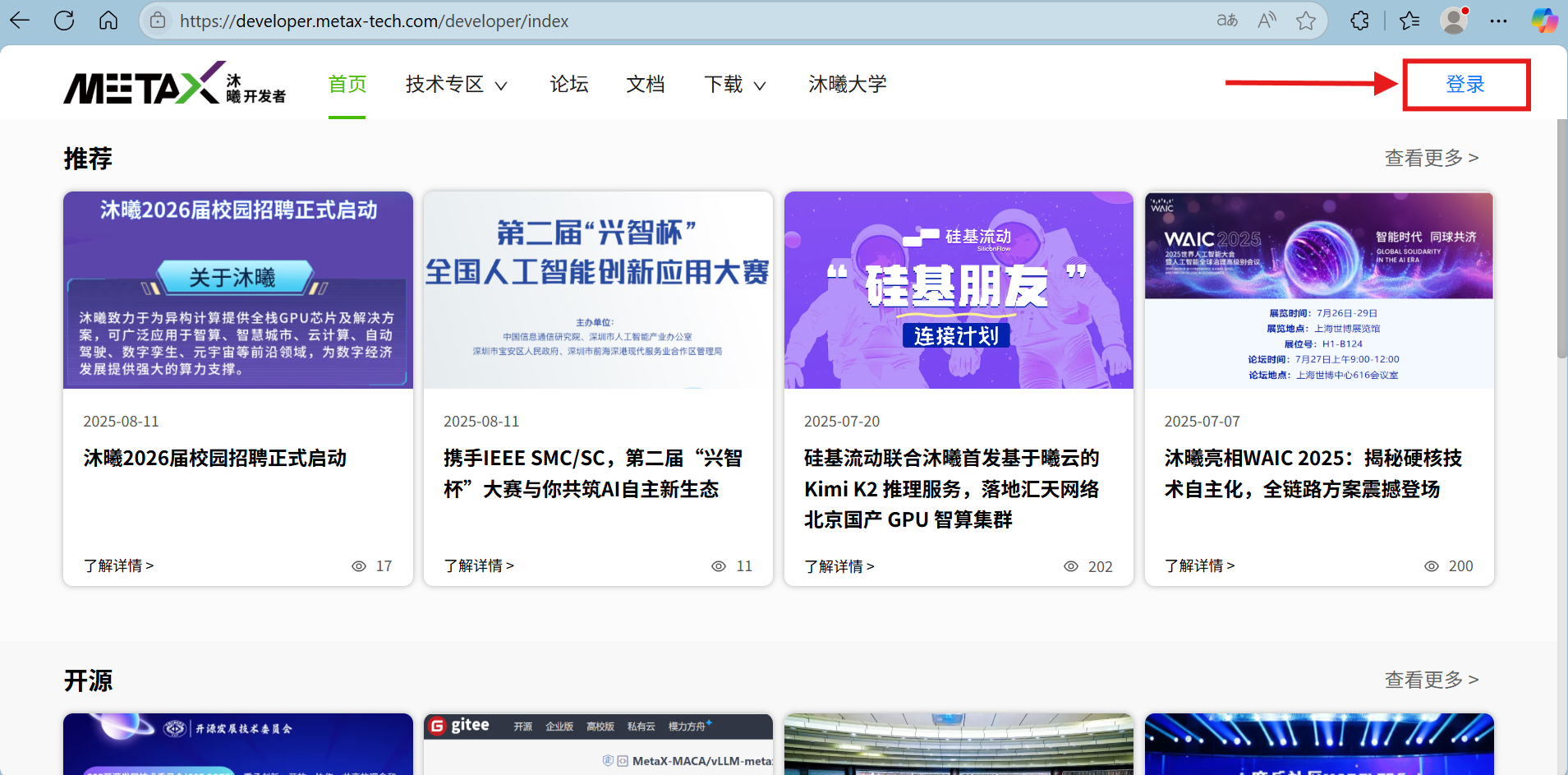Click 了解详情 on the campus recruitment card
This screenshot has width=1568, height=775.
point(118,565)
